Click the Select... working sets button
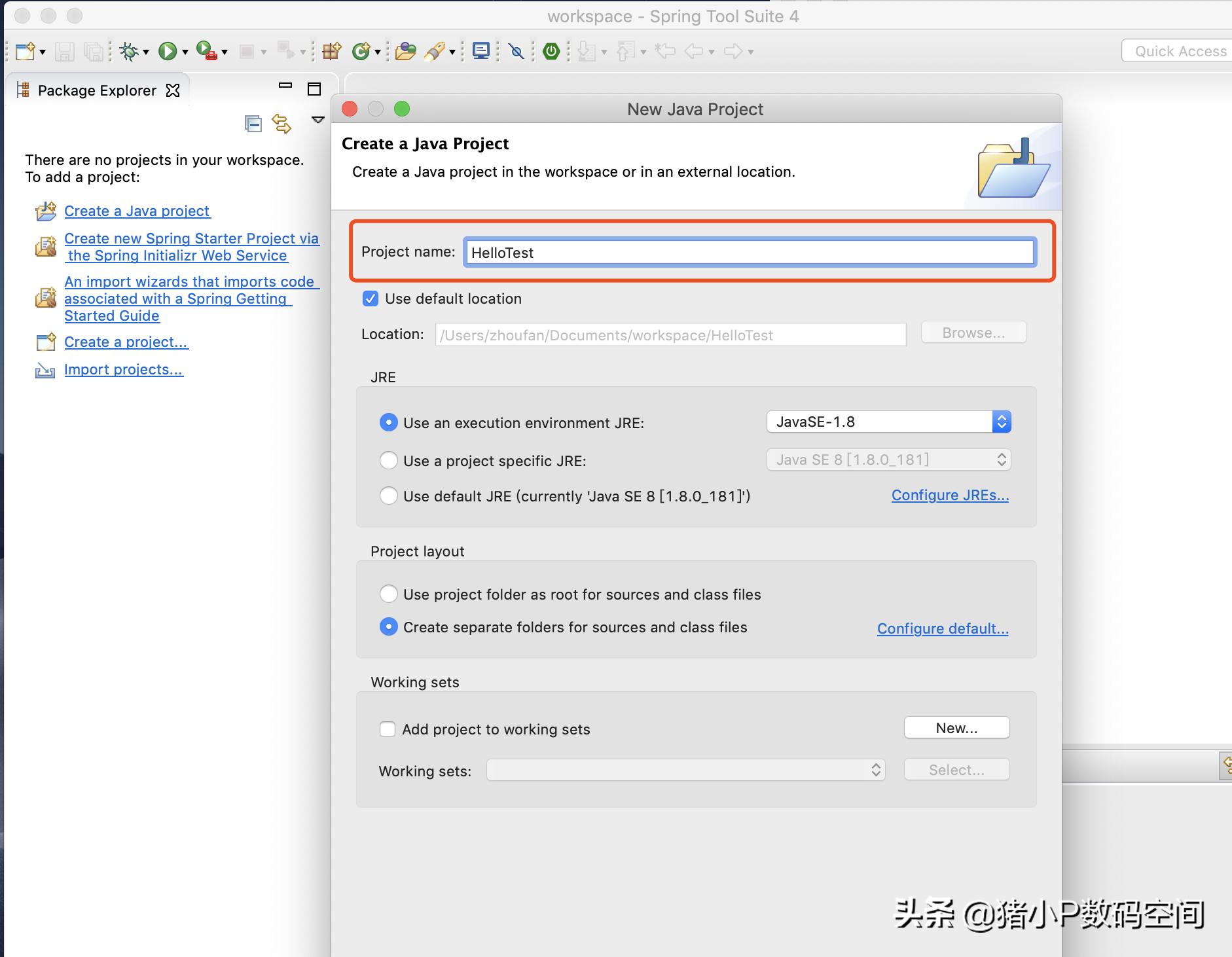The height and width of the screenshot is (957, 1232). click(956, 770)
